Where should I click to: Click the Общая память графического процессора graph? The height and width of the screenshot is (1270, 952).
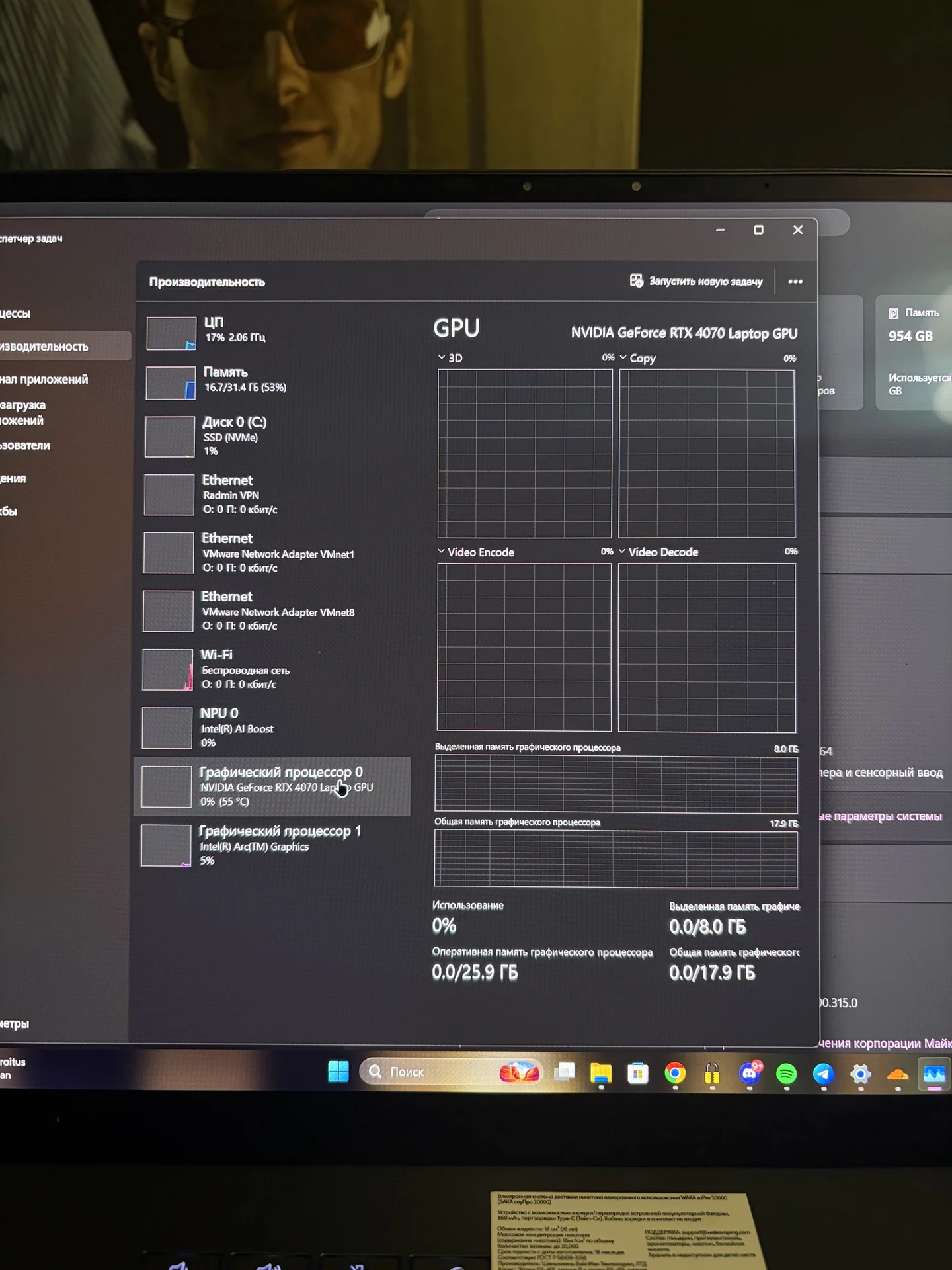616,859
